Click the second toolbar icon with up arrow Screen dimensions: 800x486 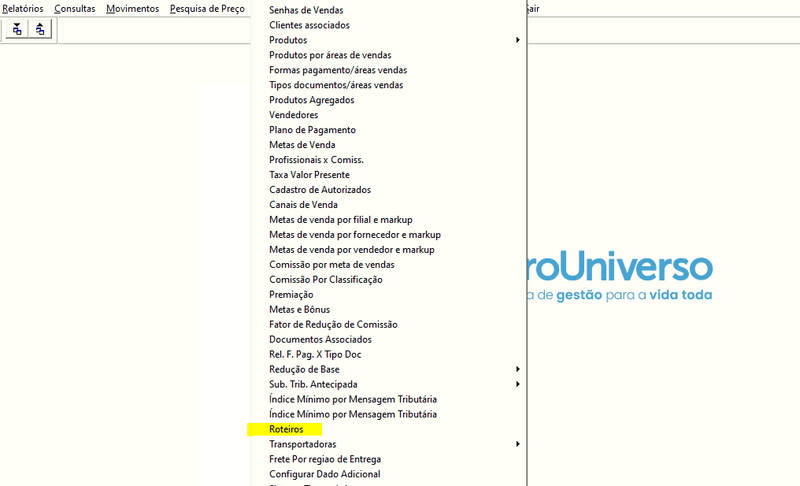pyautogui.click(x=40, y=30)
